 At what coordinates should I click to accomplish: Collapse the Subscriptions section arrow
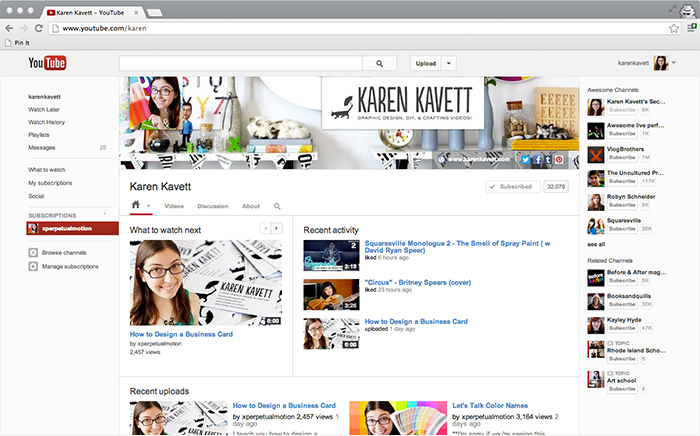click(104, 214)
